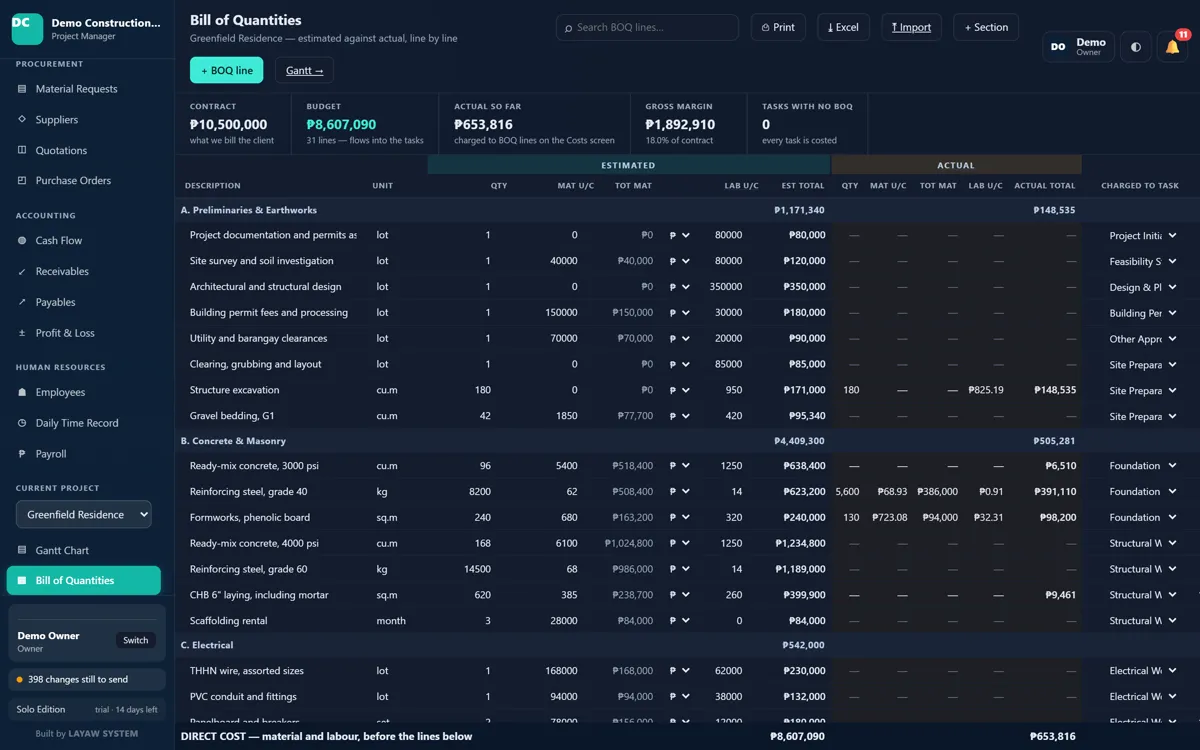Expand Charged to Task dropdown for THHN wire
Screen dimensions: 1200x750
click(x=1143, y=671)
